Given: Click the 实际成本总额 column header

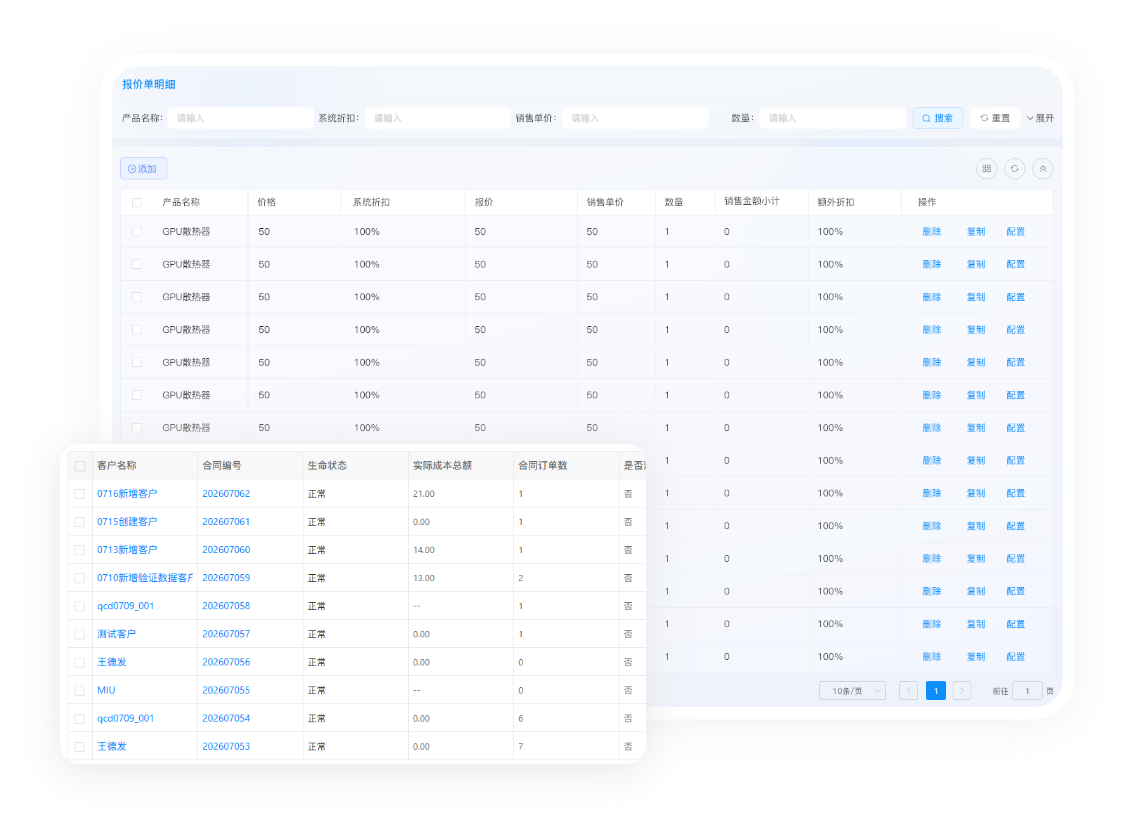Looking at the screenshot, I should pyautogui.click(x=442, y=465).
